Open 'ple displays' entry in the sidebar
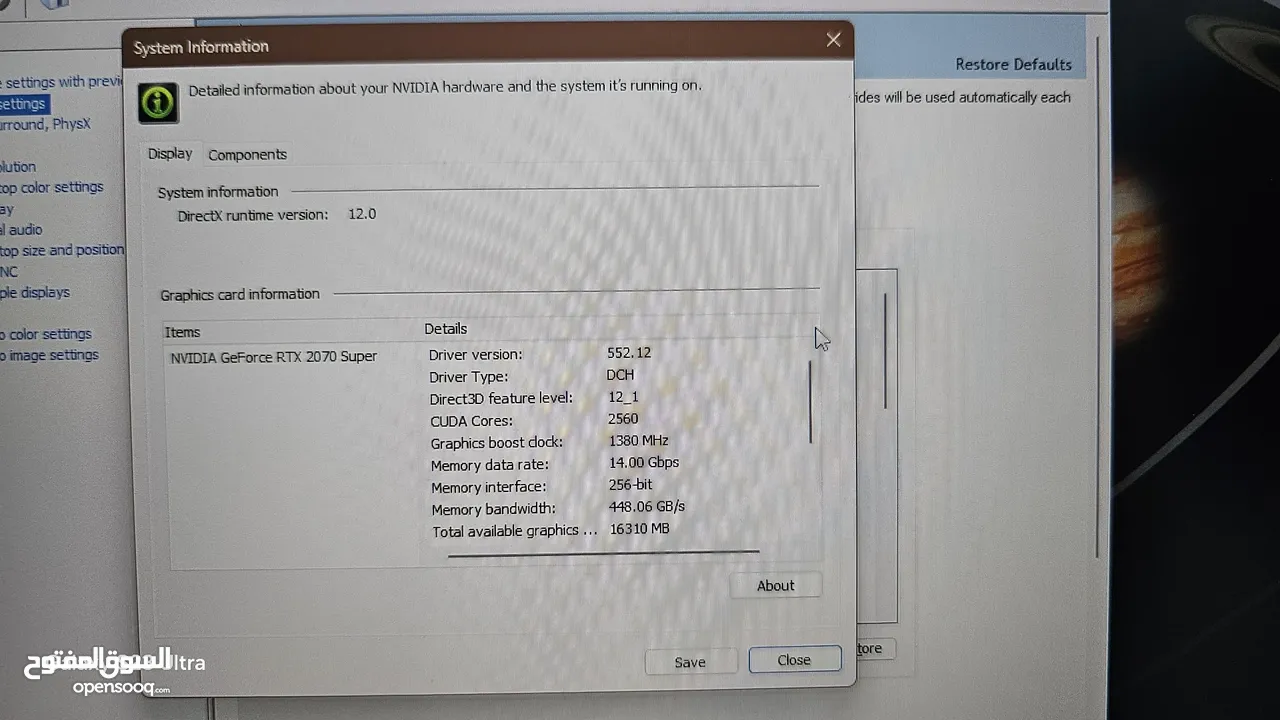 pos(35,293)
